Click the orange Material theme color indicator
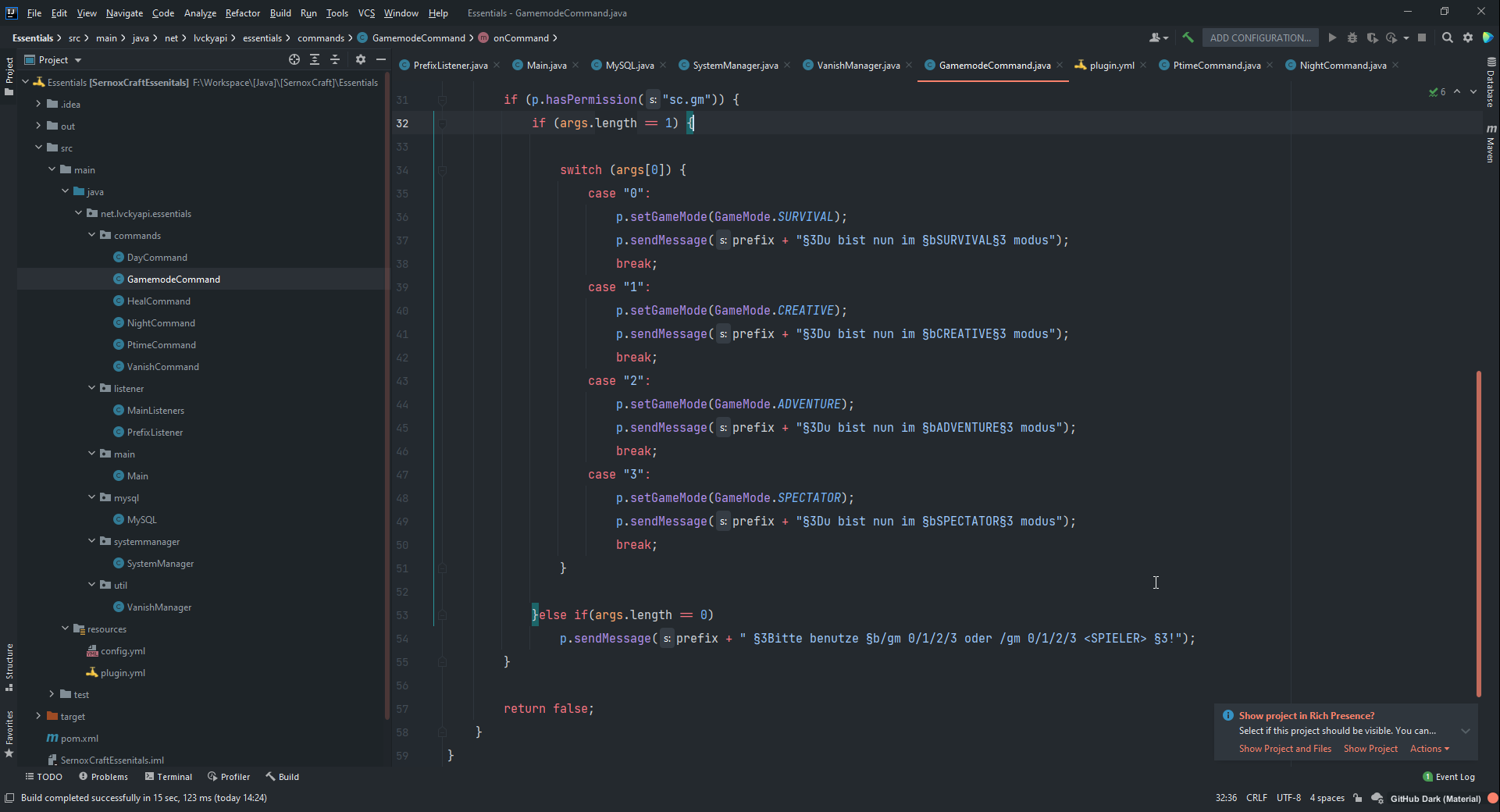The height and width of the screenshot is (812, 1500). [1492, 798]
